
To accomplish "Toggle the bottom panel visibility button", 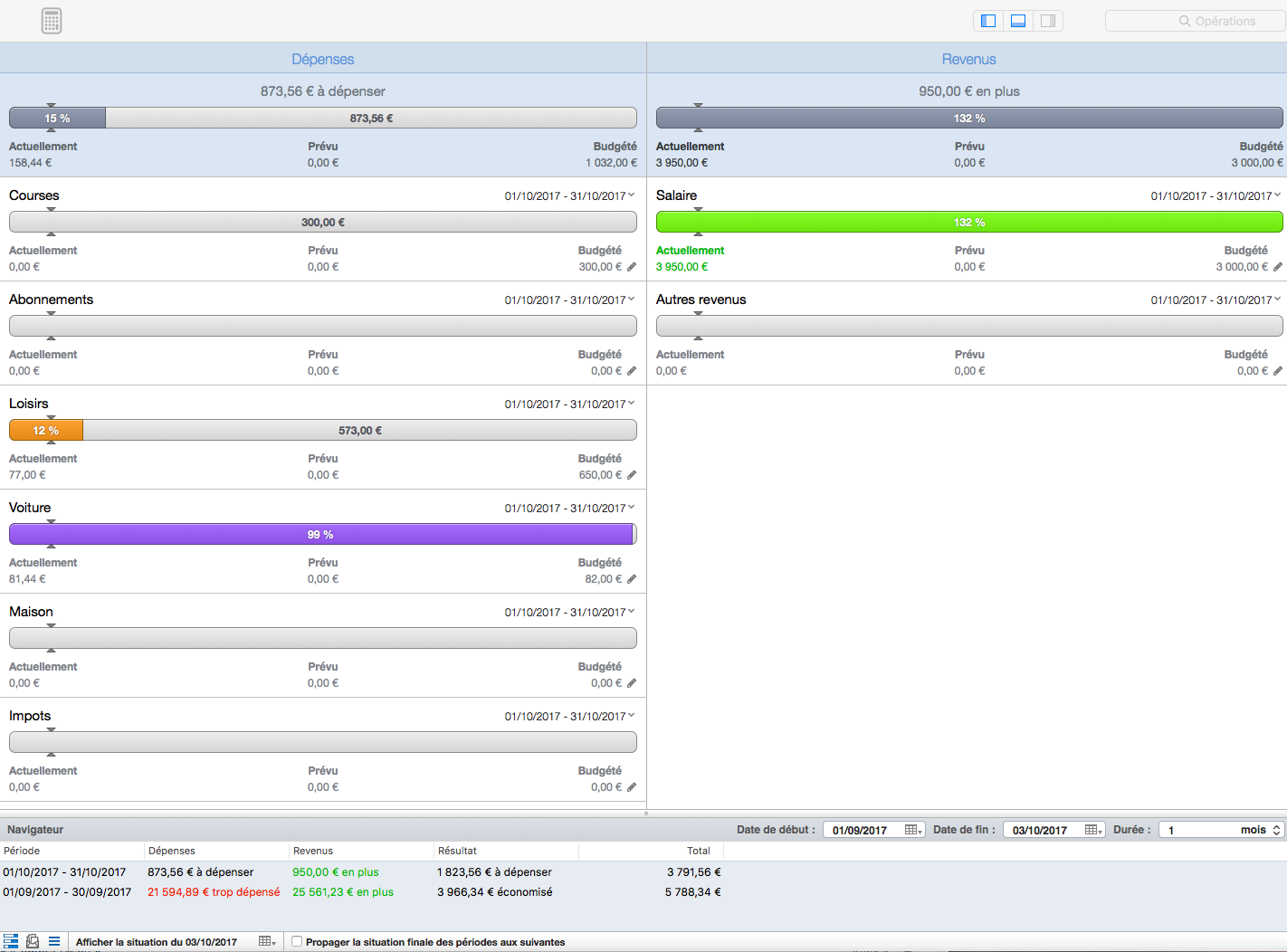I will click(x=1018, y=21).
